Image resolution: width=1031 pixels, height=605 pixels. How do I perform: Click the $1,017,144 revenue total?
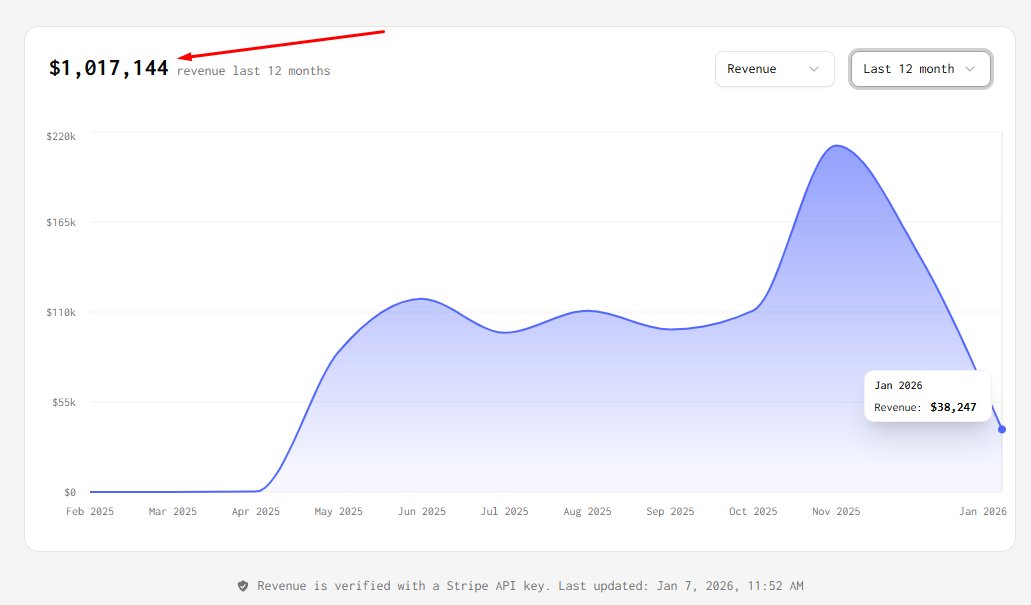pos(108,68)
